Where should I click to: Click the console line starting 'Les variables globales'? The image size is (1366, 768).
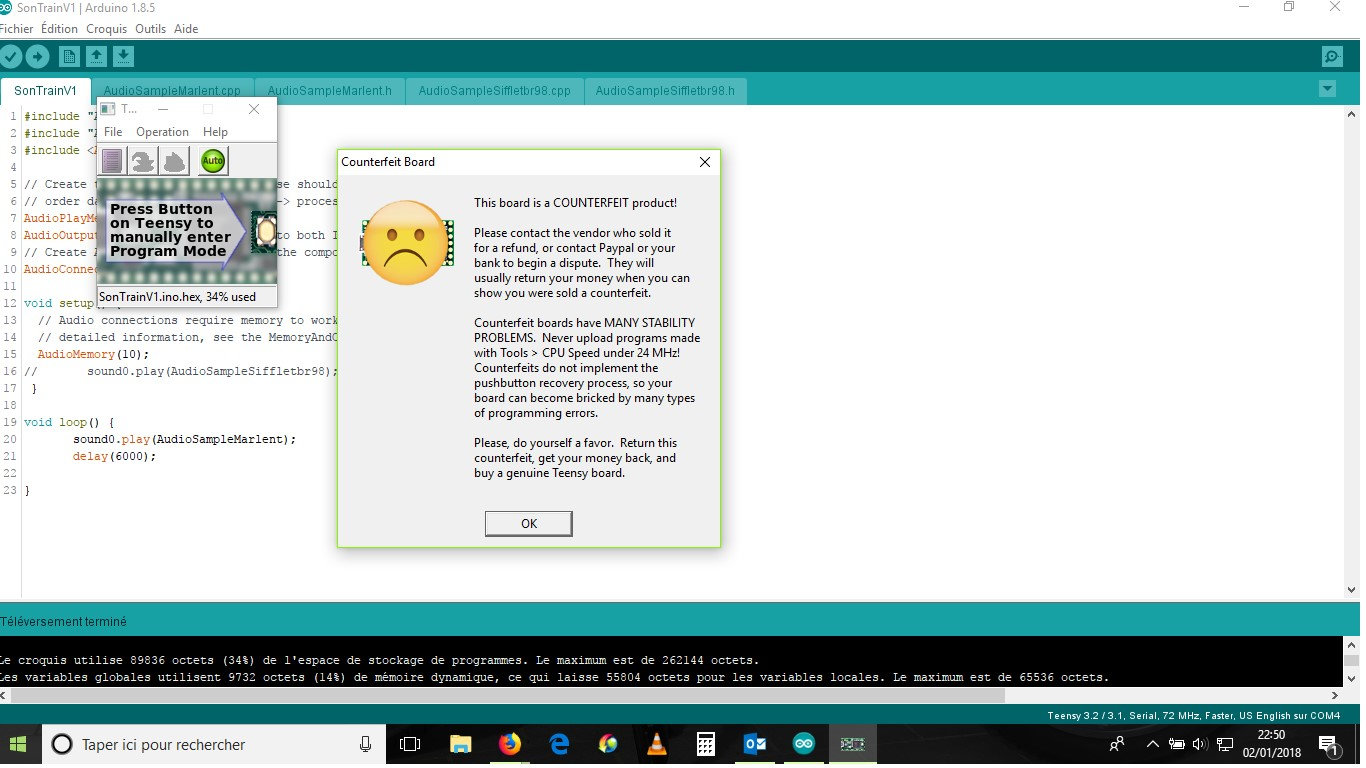tap(554, 677)
